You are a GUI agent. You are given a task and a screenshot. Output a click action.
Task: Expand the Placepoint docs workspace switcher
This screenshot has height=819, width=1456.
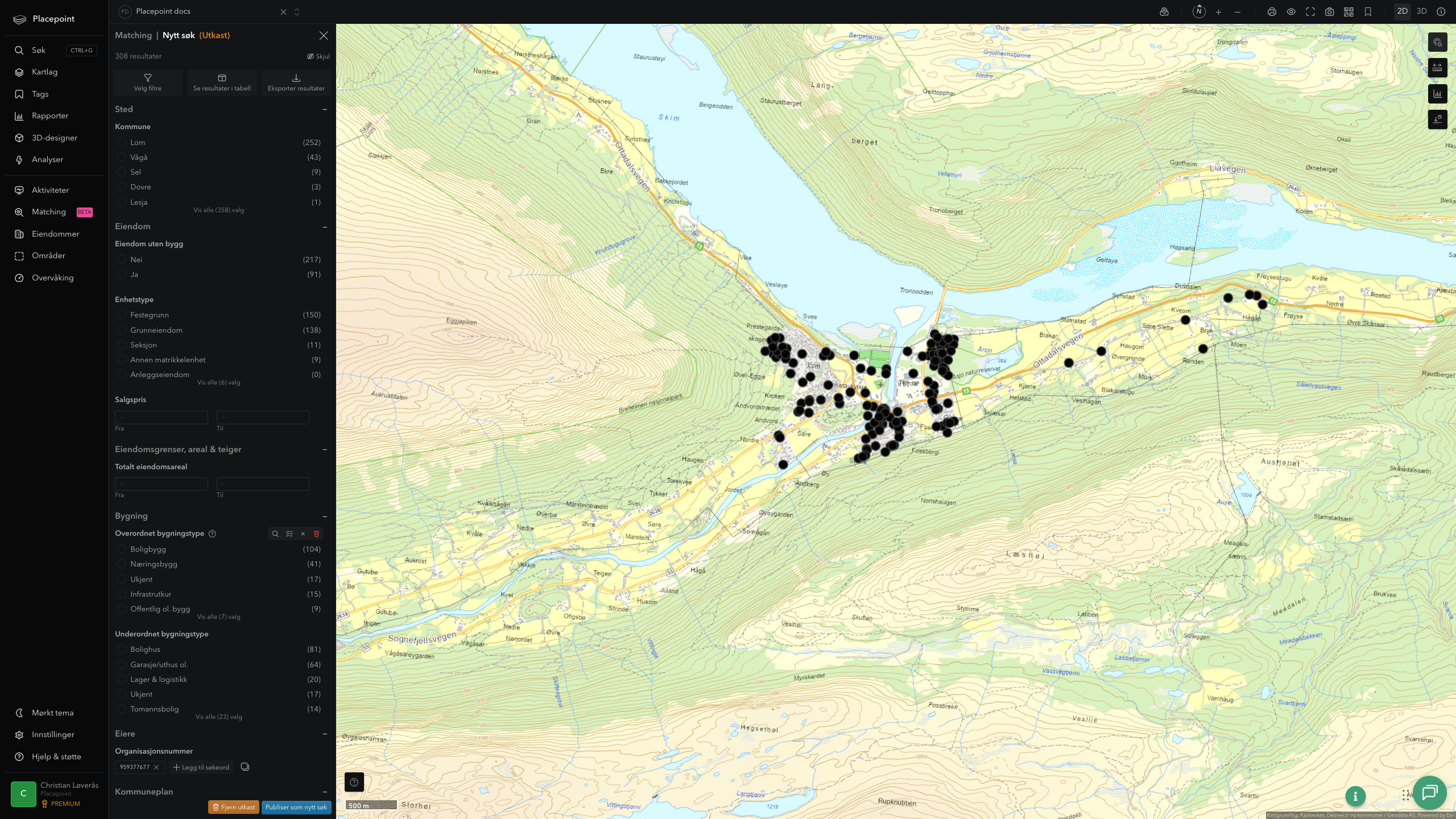coord(297,12)
